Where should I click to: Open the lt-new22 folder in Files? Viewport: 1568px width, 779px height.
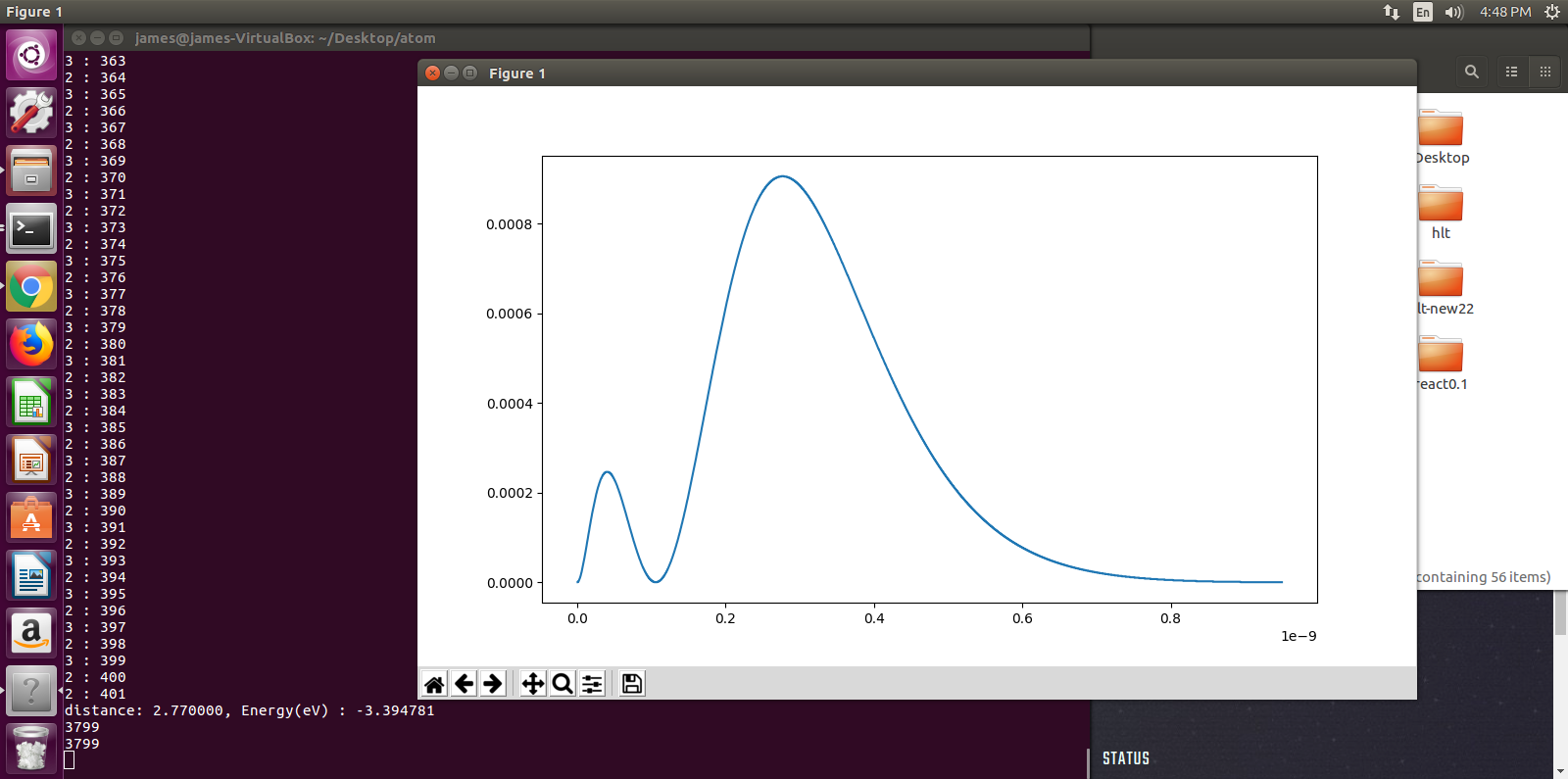[1445, 288]
